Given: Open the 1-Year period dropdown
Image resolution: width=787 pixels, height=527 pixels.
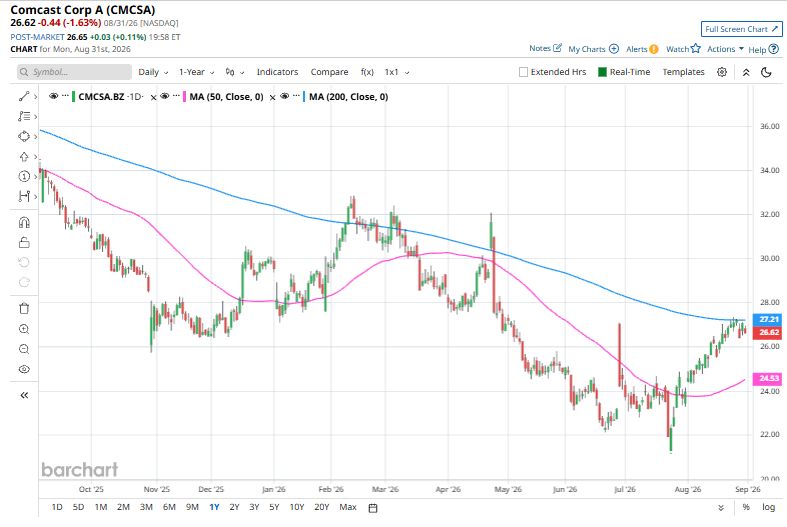Looking at the screenshot, I should click(x=196, y=72).
